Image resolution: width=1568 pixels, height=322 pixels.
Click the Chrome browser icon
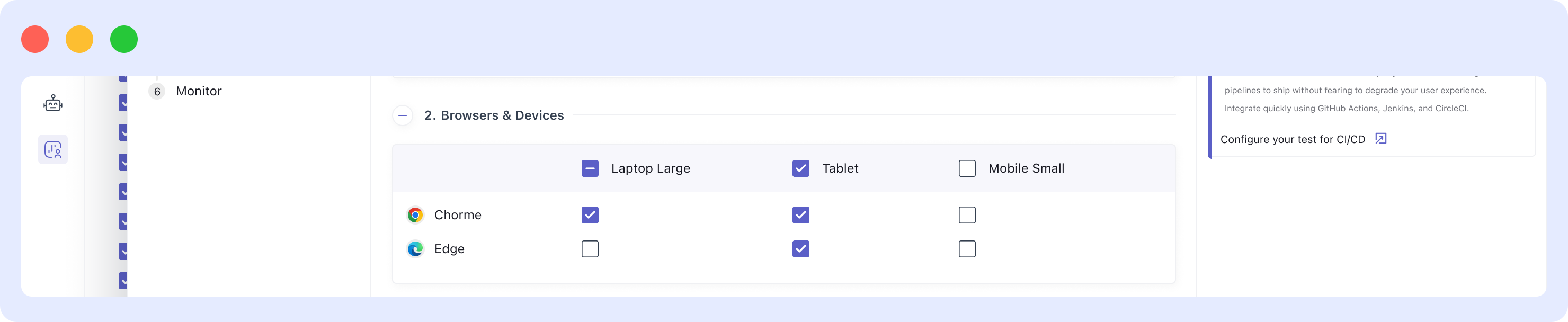click(416, 214)
